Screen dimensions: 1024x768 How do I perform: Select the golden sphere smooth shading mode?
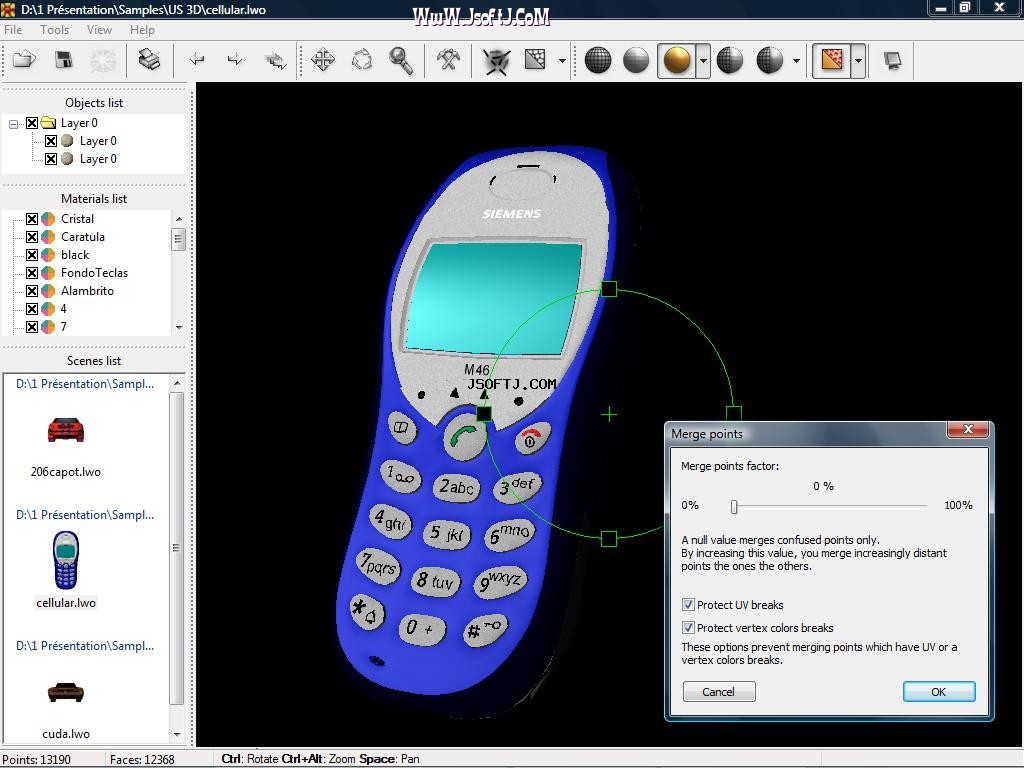tap(677, 61)
